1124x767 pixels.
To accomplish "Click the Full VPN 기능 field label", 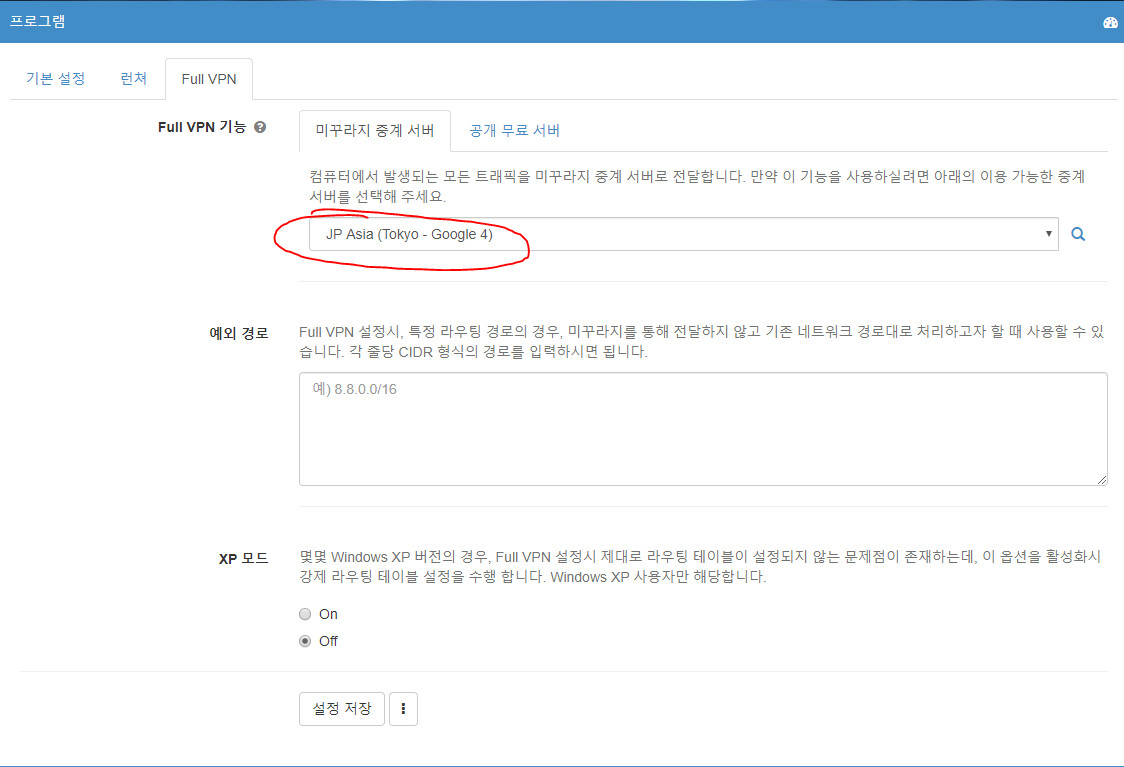I will 201,128.
